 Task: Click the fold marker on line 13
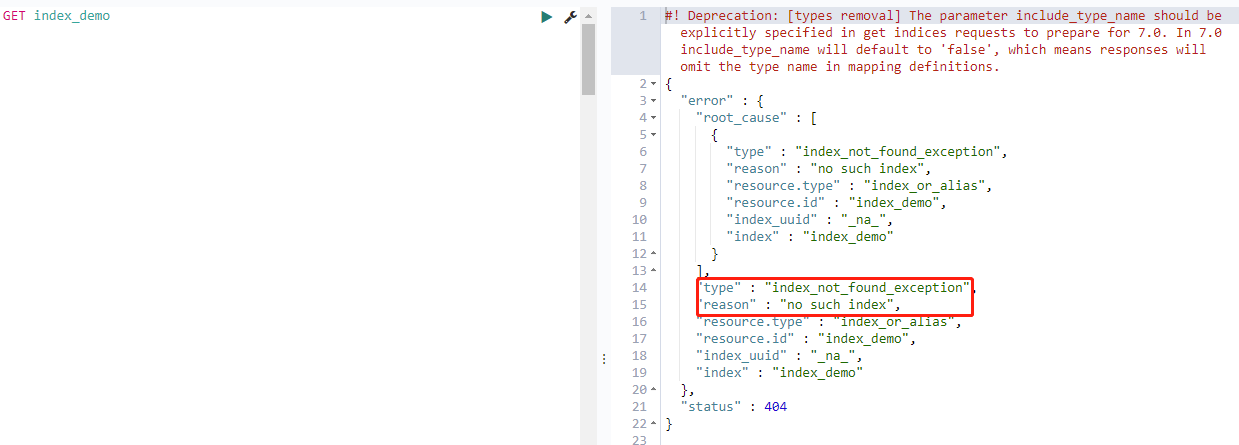pos(654,271)
